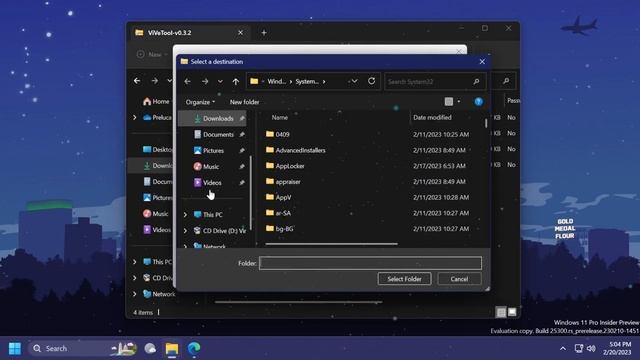Create a New folder in dialog
Viewport: 640px width, 360px height.
[x=244, y=102]
